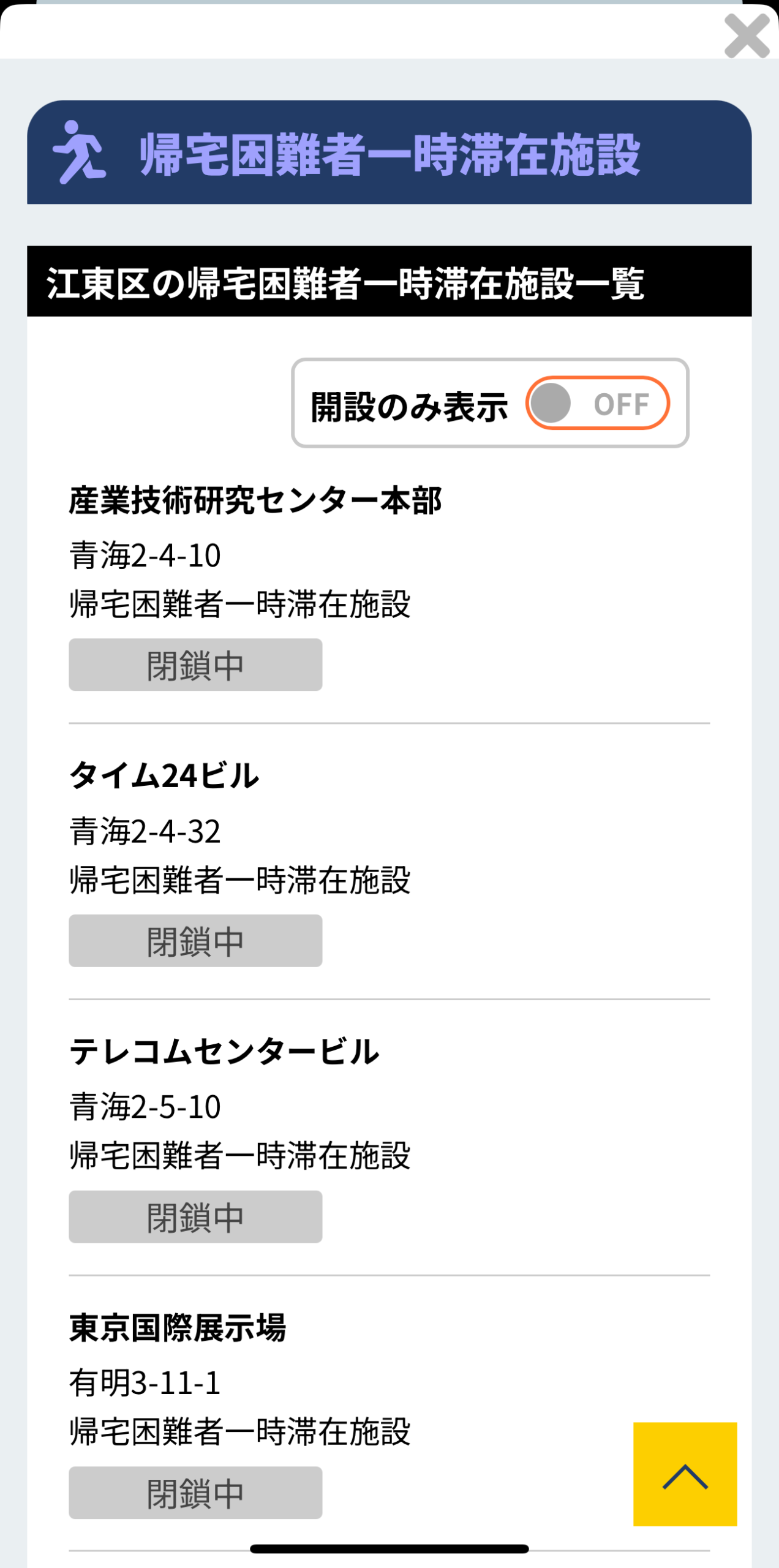This screenshot has height=1568, width=779.
Task: Open 東京国際展示場 facility entry
Action: (x=178, y=1328)
